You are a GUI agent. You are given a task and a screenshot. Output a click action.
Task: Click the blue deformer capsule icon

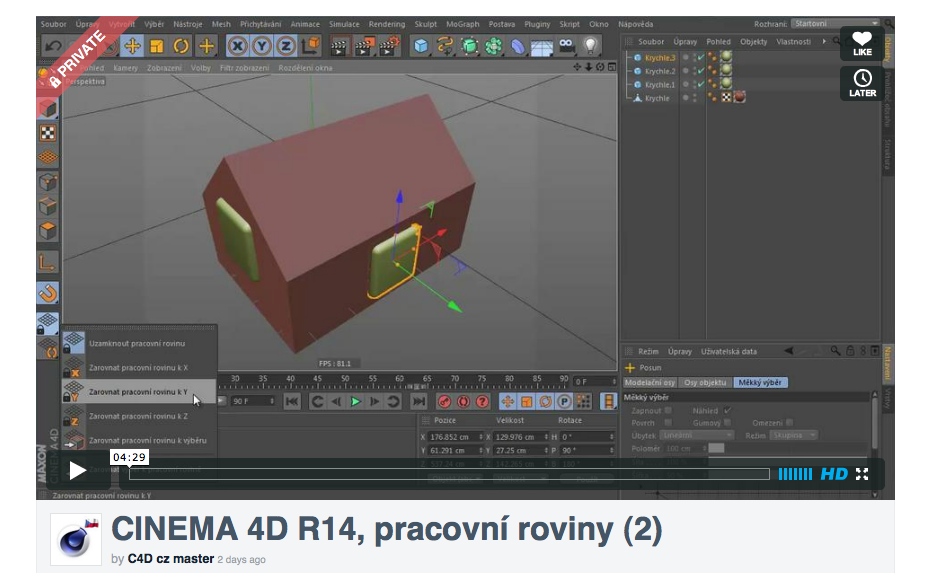[518, 46]
